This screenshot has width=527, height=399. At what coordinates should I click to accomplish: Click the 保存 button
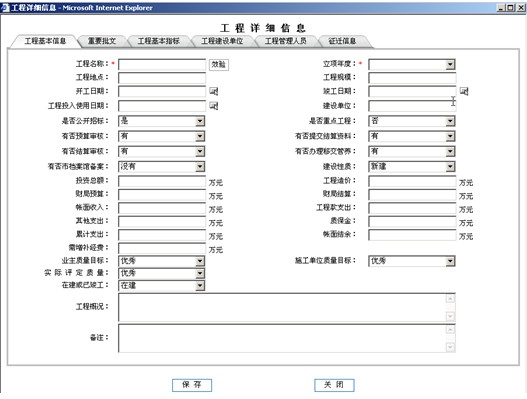coord(192,385)
